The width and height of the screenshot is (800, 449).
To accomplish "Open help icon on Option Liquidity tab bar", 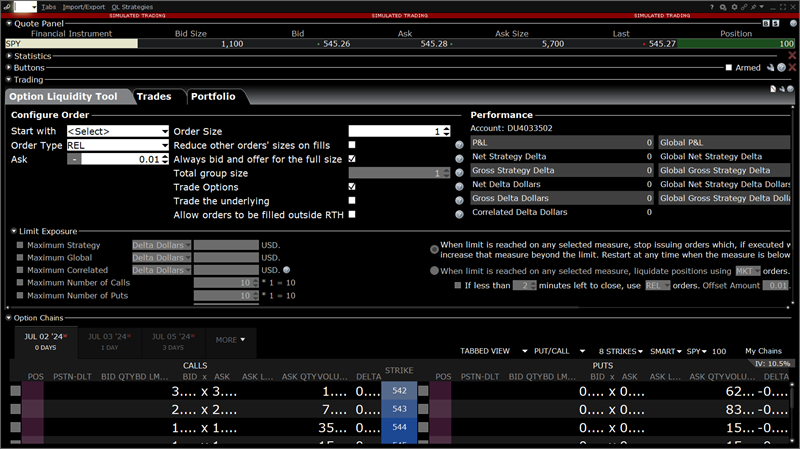I will click(790, 89).
